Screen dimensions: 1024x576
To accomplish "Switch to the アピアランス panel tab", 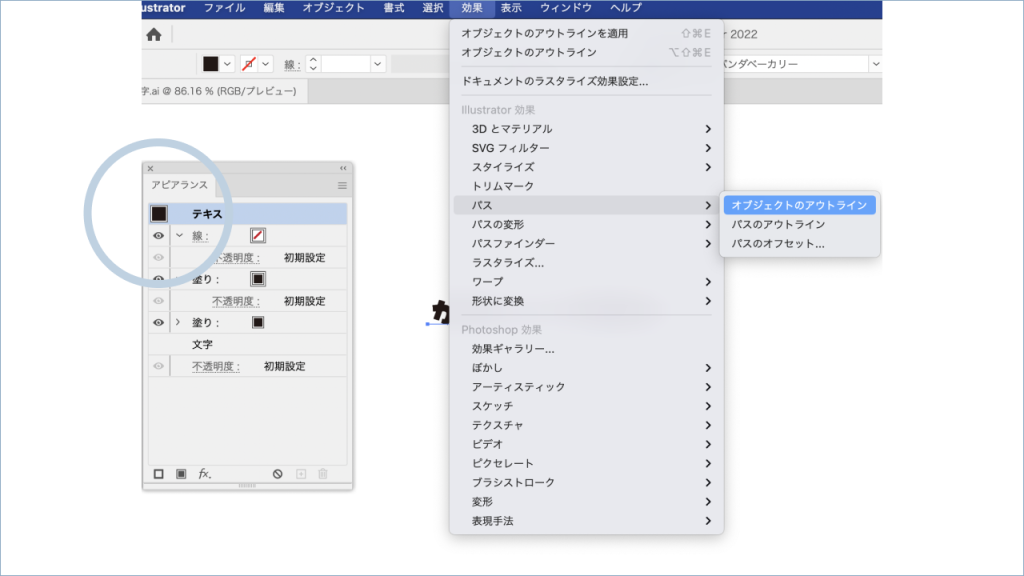I will [180, 185].
